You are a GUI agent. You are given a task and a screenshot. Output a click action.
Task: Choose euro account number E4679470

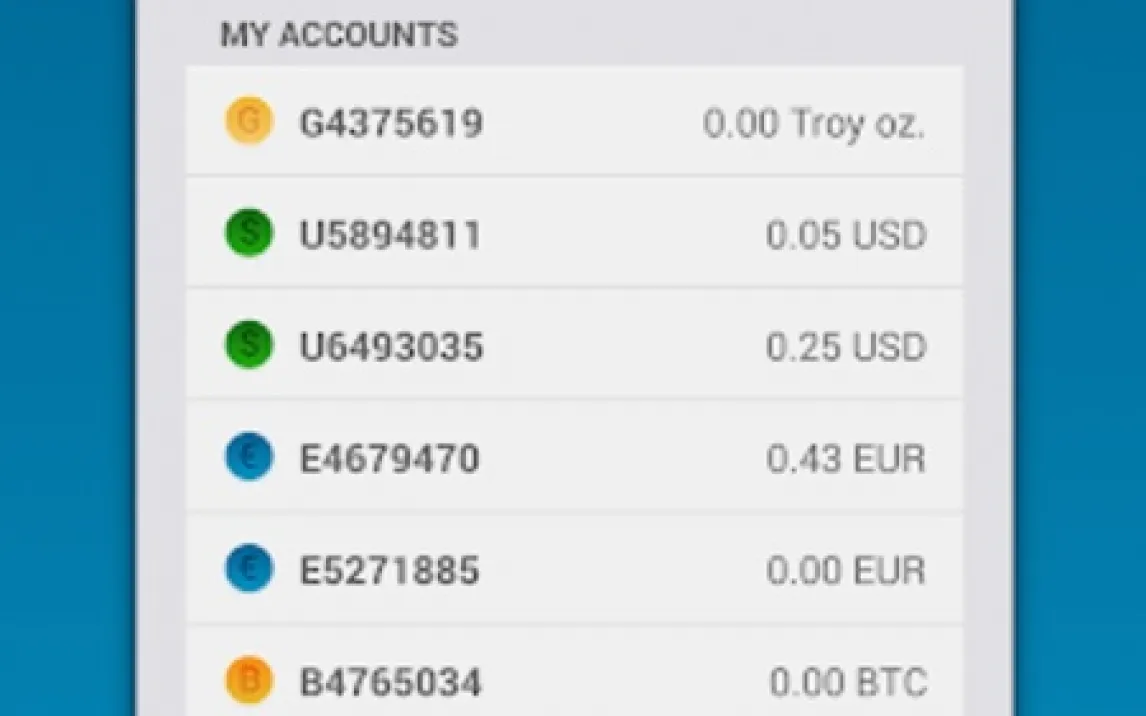(x=390, y=459)
